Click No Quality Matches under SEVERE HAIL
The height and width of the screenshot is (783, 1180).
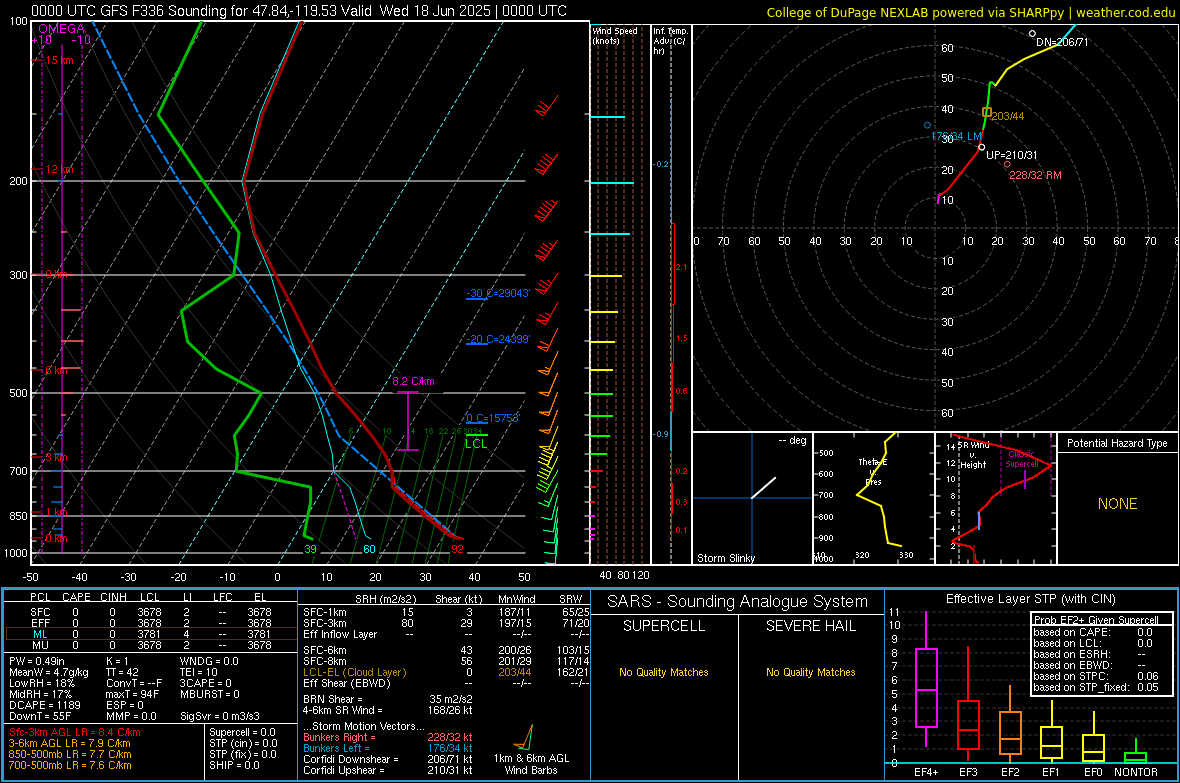(x=810, y=672)
